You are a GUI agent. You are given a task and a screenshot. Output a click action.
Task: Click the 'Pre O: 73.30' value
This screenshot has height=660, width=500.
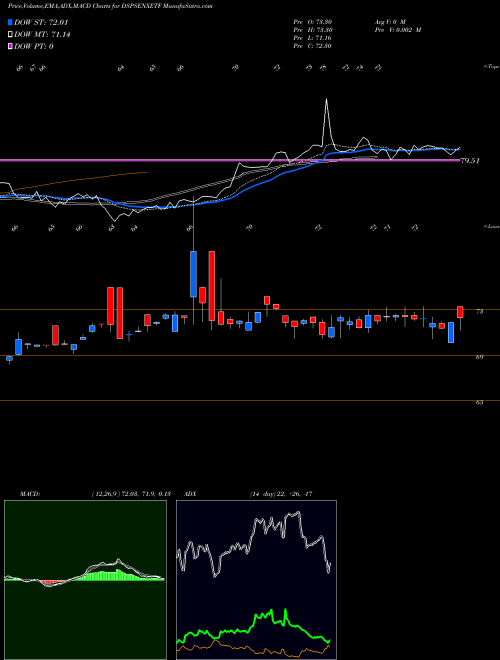tap(312, 22)
